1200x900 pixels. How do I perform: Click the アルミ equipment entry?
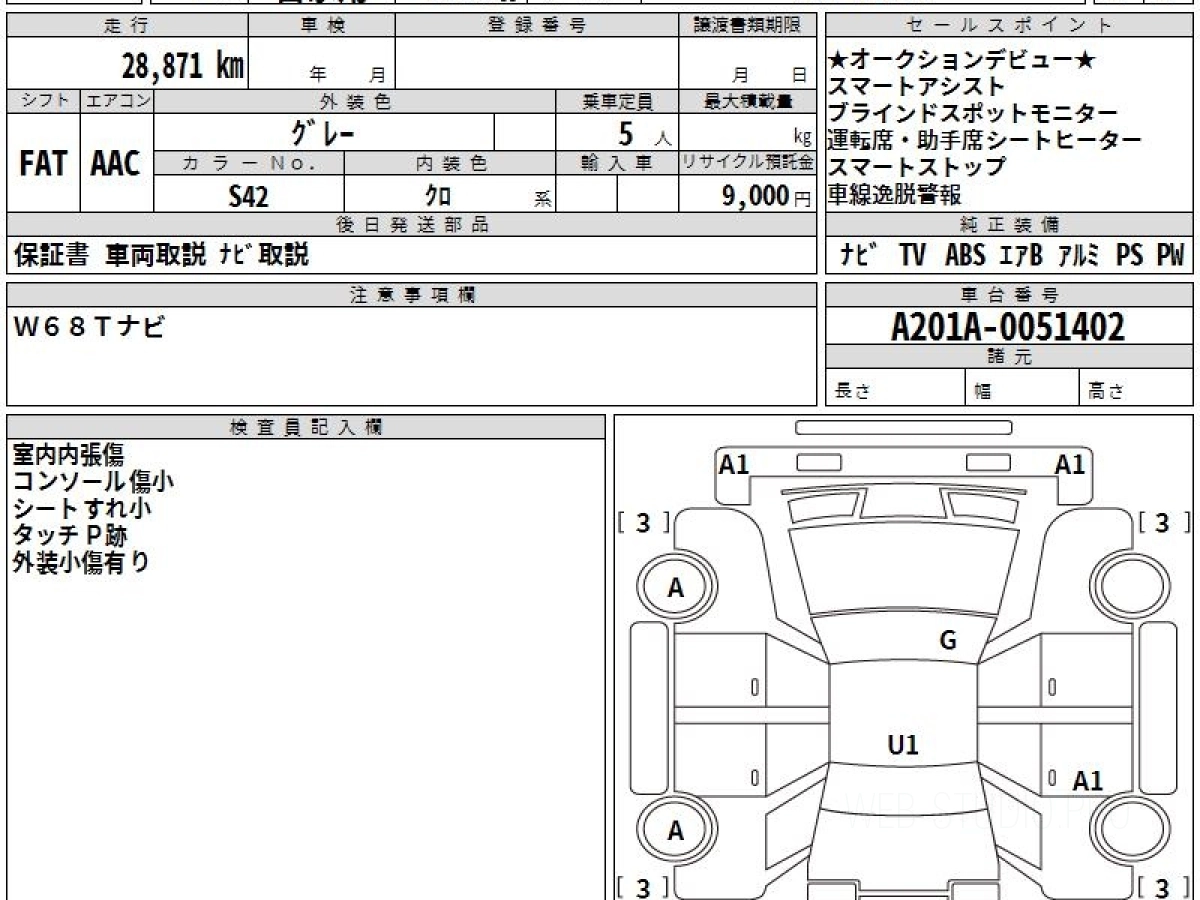pos(1080,255)
